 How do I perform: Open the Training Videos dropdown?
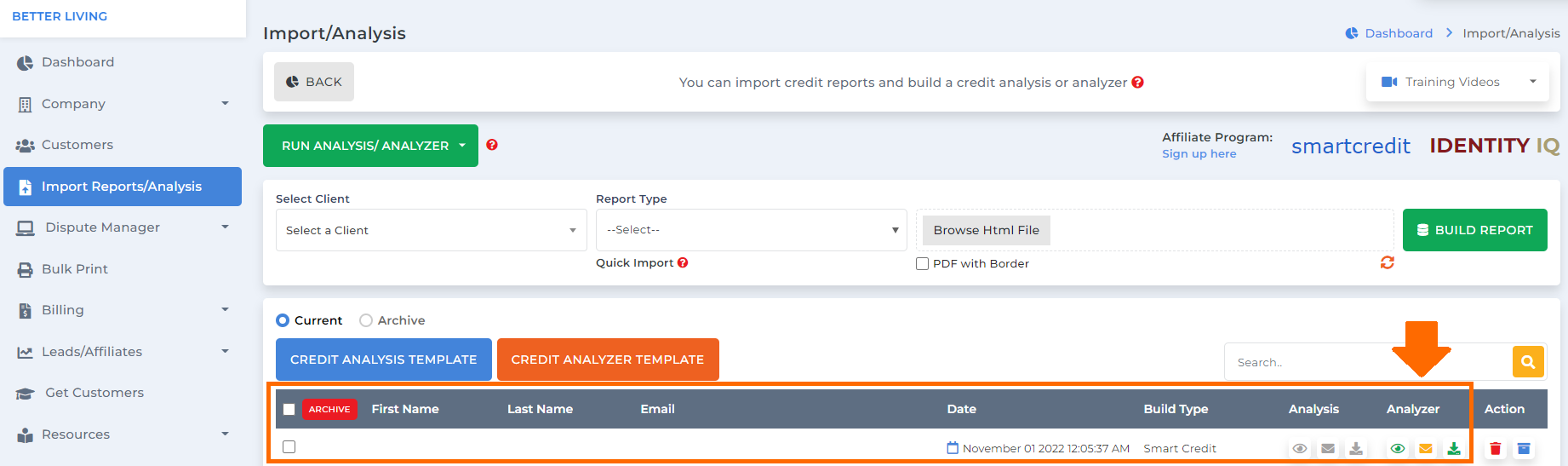(1457, 82)
